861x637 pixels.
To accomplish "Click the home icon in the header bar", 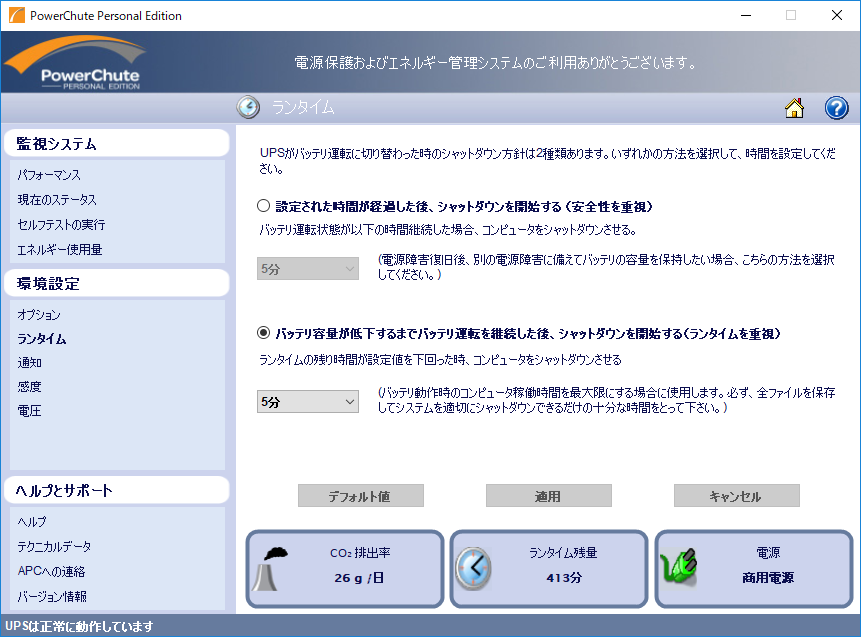I will 794,108.
